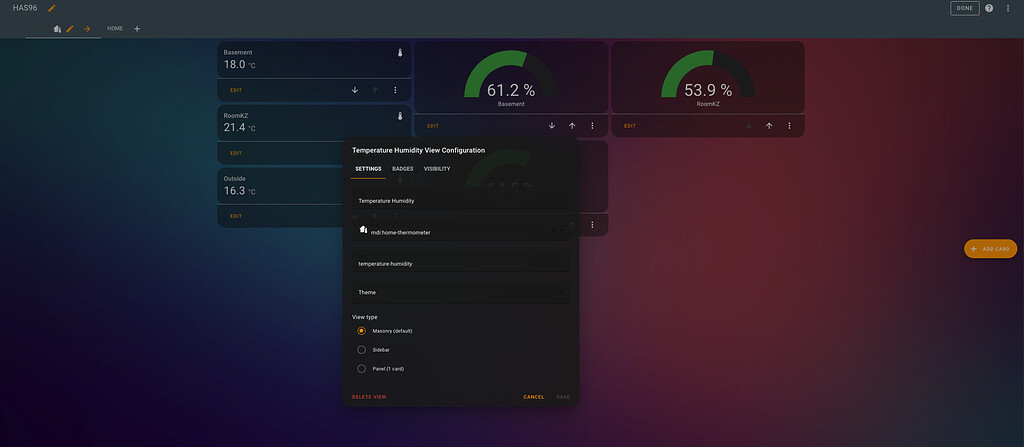The height and width of the screenshot is (447, 1024).
Task: Move the view right with orange arrow
Action: pos(87,29)
